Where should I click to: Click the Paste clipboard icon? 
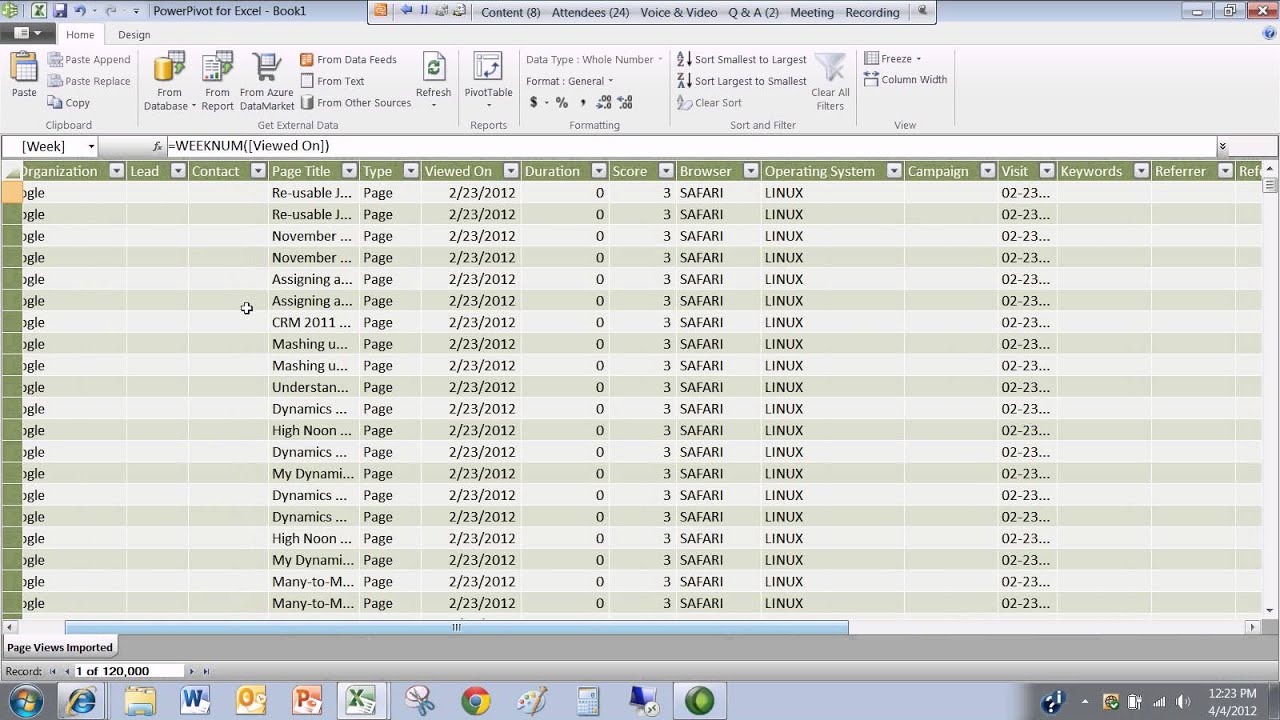24,69
